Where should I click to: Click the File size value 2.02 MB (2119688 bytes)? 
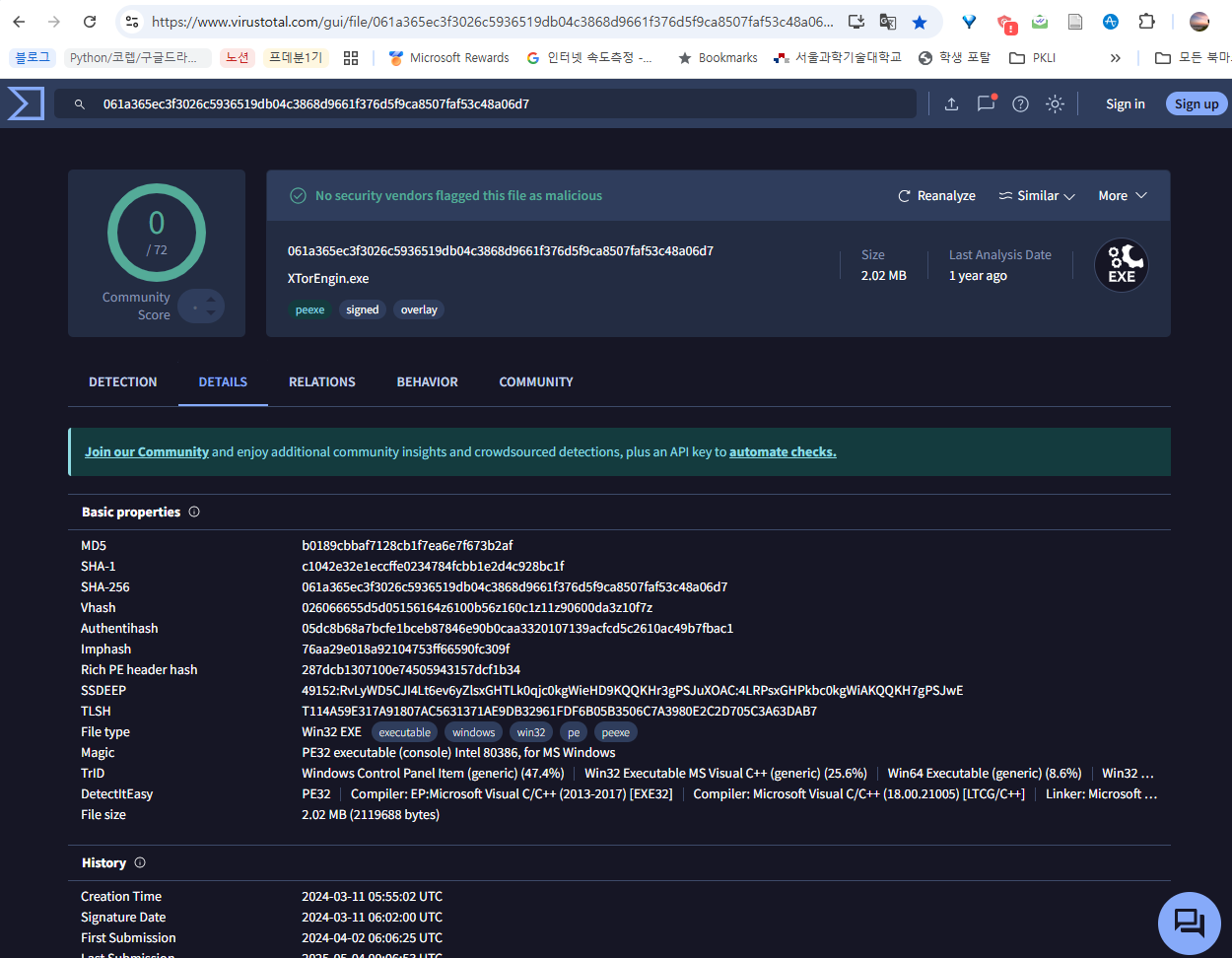click(x=371, y=814)
